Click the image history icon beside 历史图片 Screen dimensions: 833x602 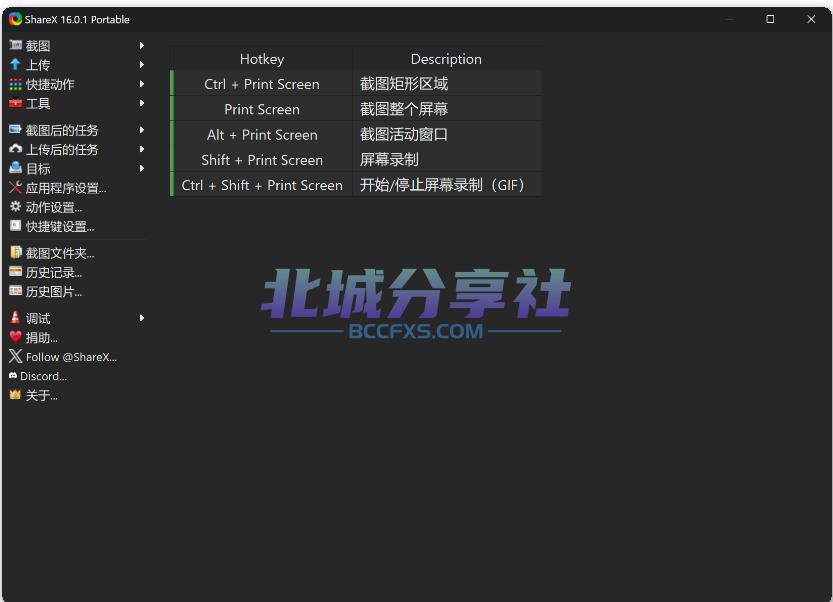point(15,291)
